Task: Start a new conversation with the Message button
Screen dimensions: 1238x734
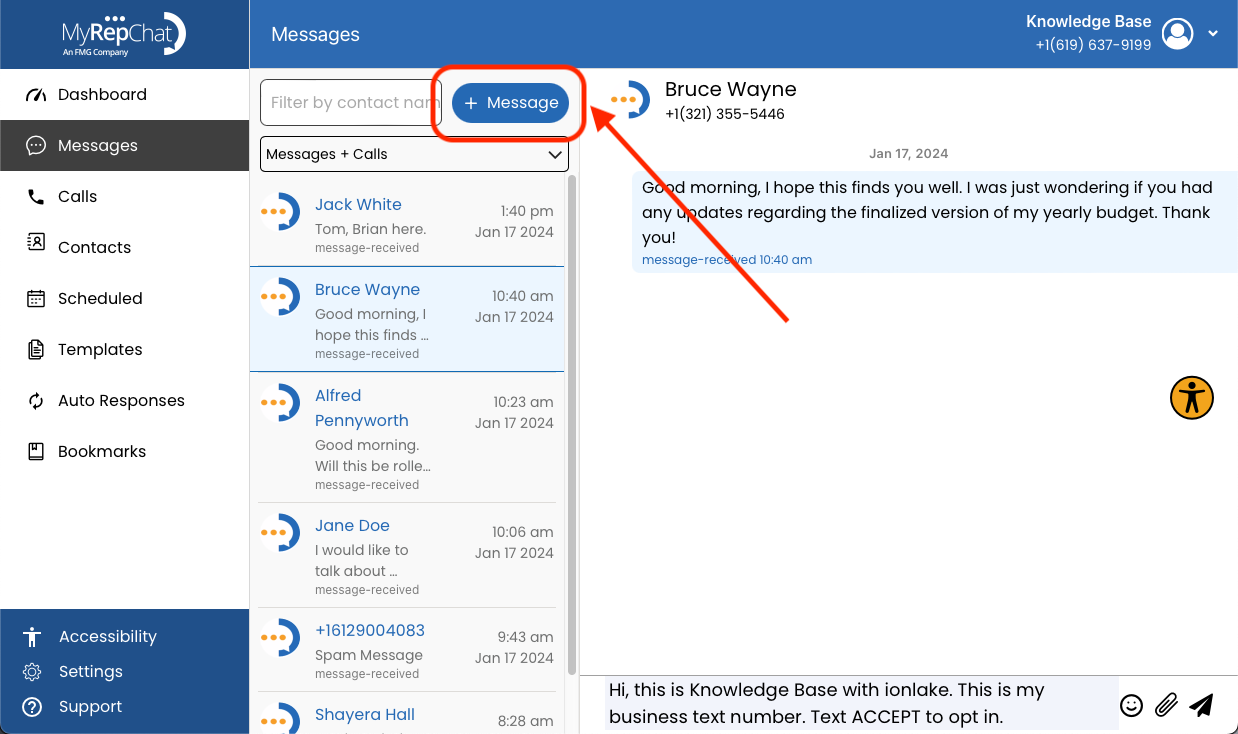Action: point(510,102)
